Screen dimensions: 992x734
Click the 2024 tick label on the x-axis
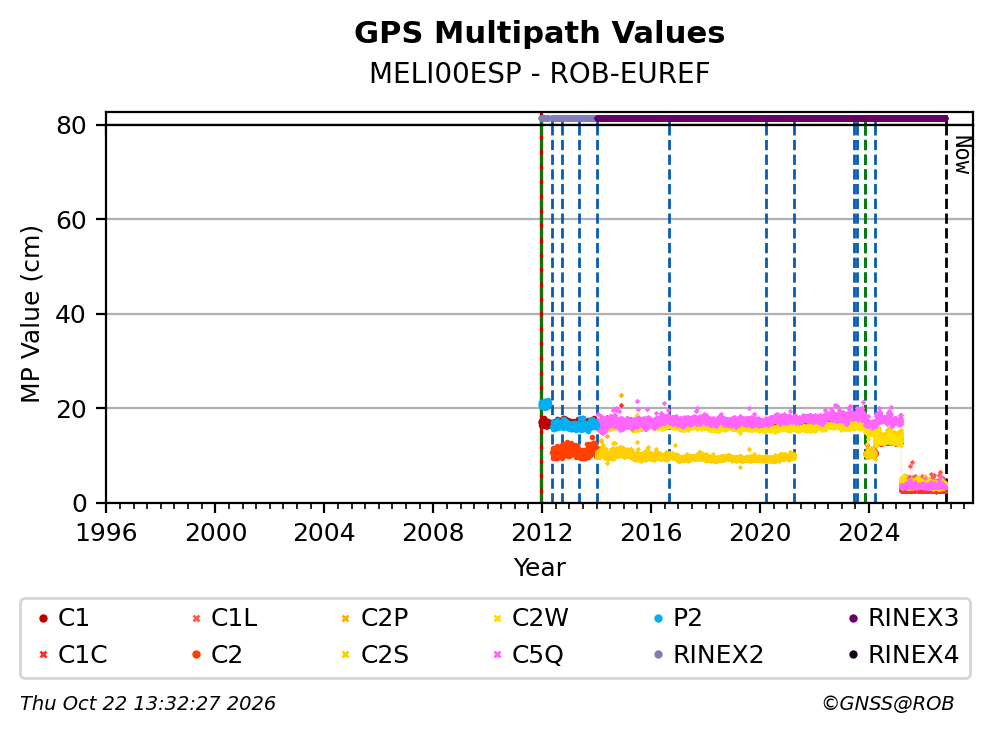point(869,533)
